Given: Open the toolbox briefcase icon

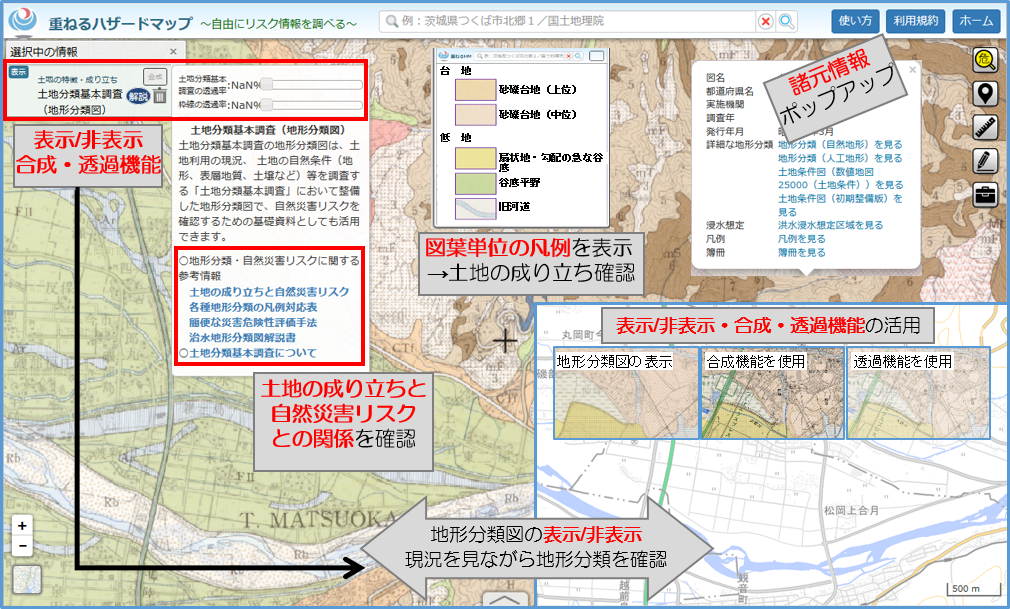Looking at the screenshot, I should (985, 194).
